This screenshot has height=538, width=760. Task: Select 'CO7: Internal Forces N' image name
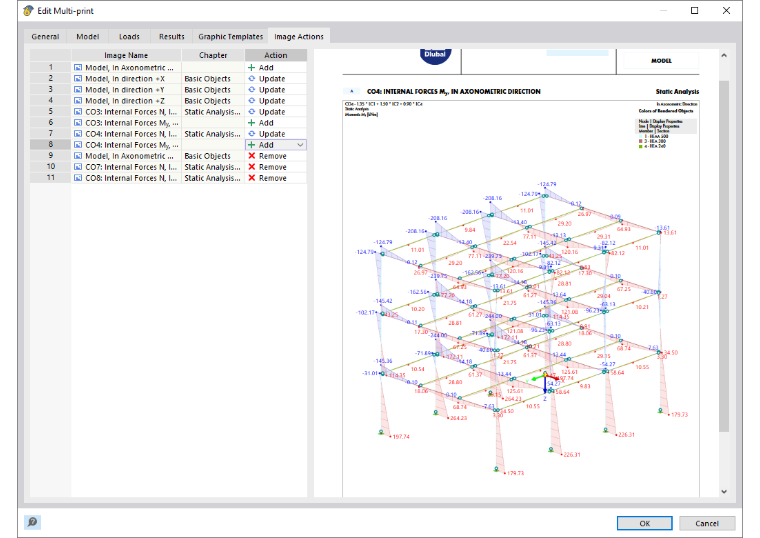coord(131,167)
